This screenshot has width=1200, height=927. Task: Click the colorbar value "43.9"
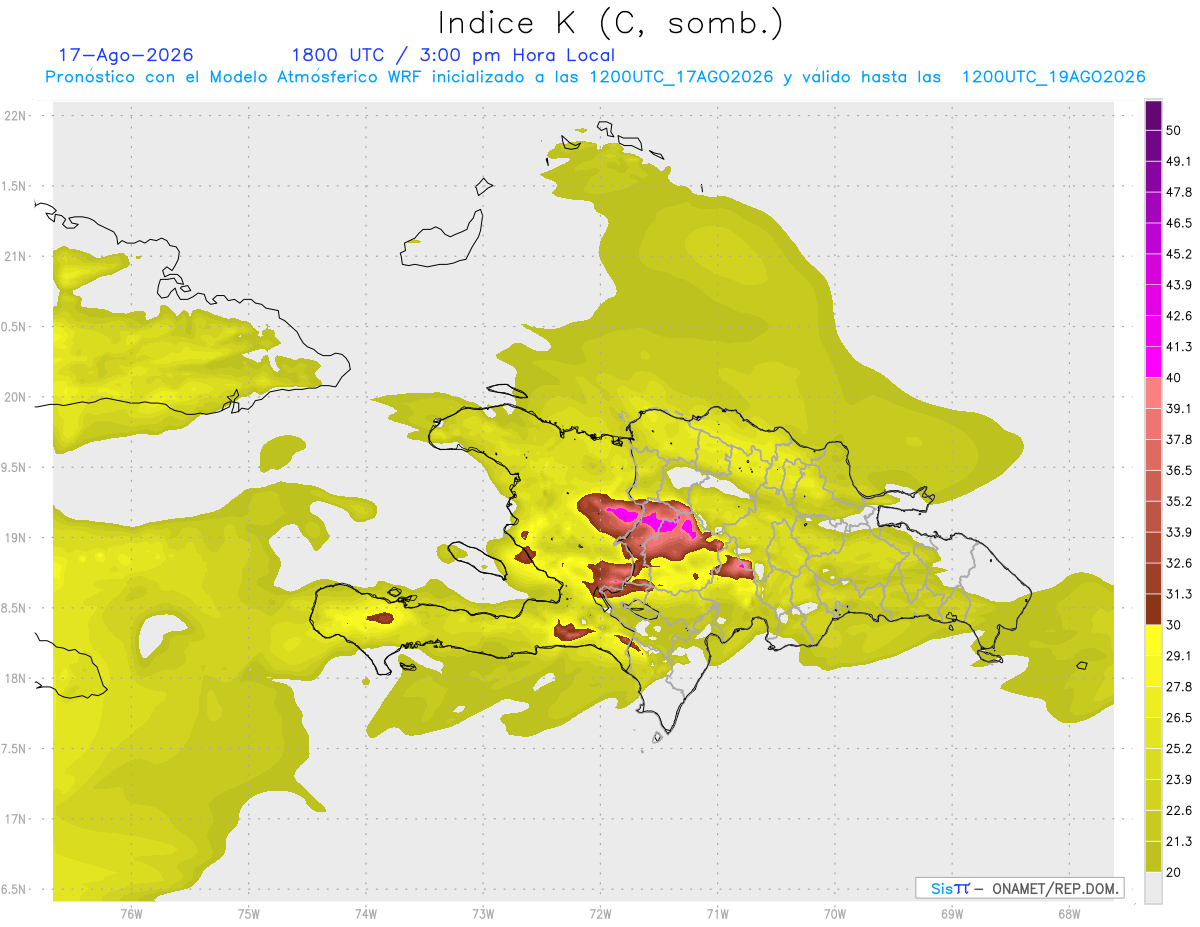point(1179,285)
